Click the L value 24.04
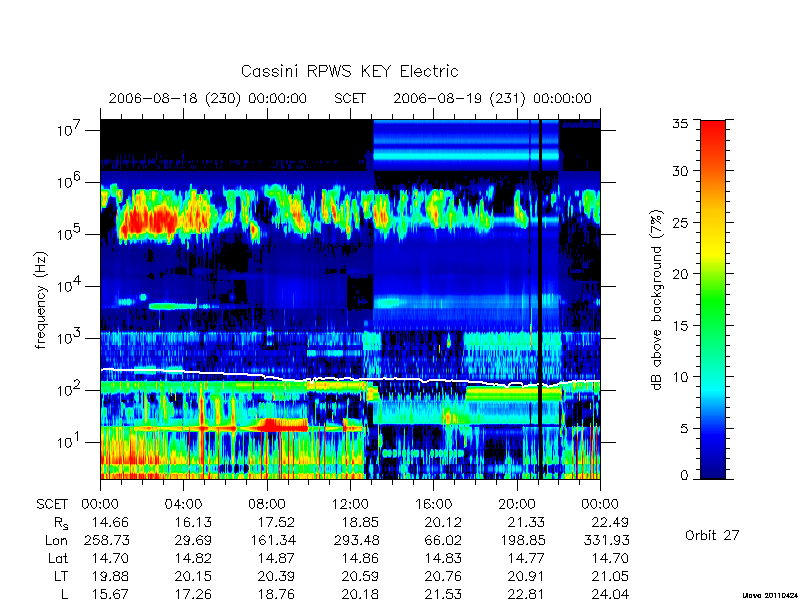This screenshot has width=800, height=600. coord(610,594)
